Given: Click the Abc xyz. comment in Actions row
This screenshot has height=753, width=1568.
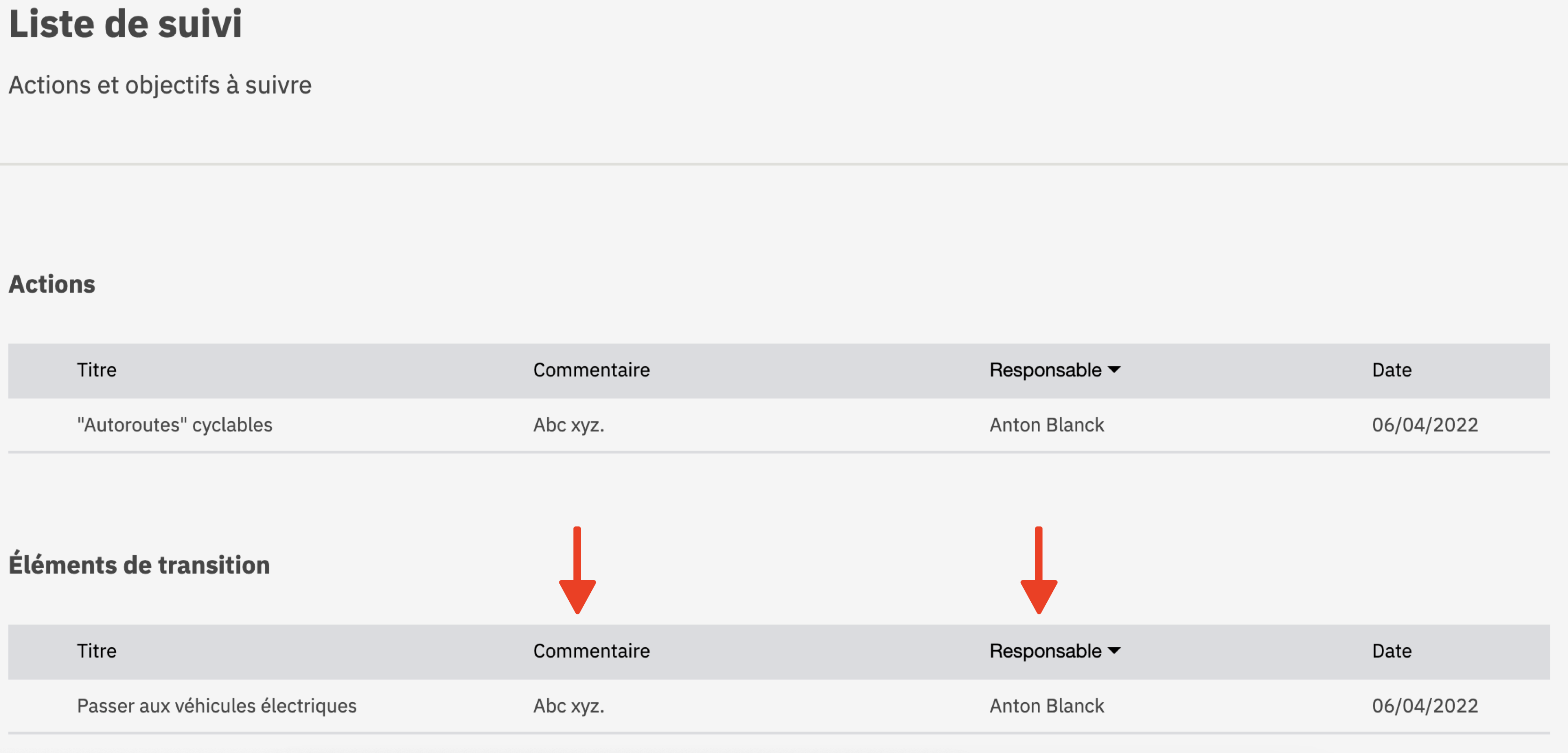Looking at the screenshot, I should point(569,425).
